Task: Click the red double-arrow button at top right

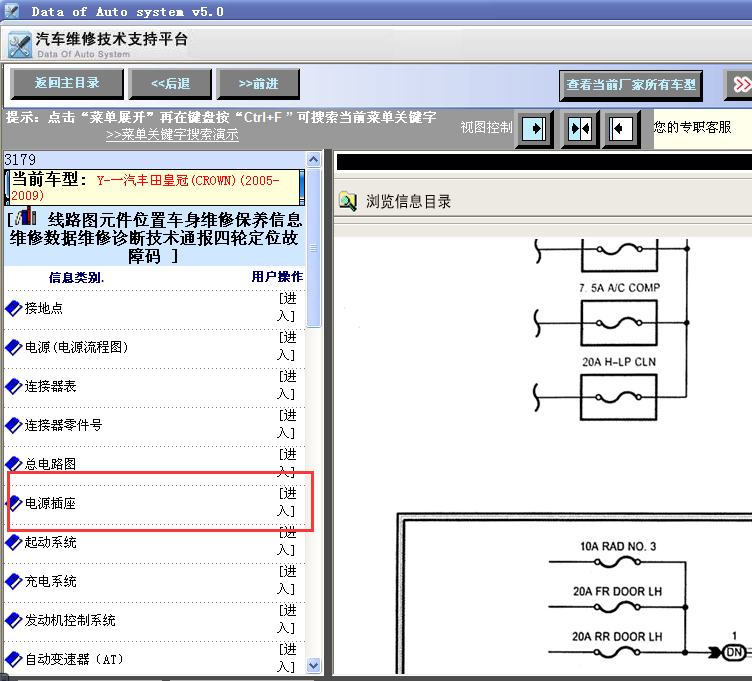Action: point(740,85)
